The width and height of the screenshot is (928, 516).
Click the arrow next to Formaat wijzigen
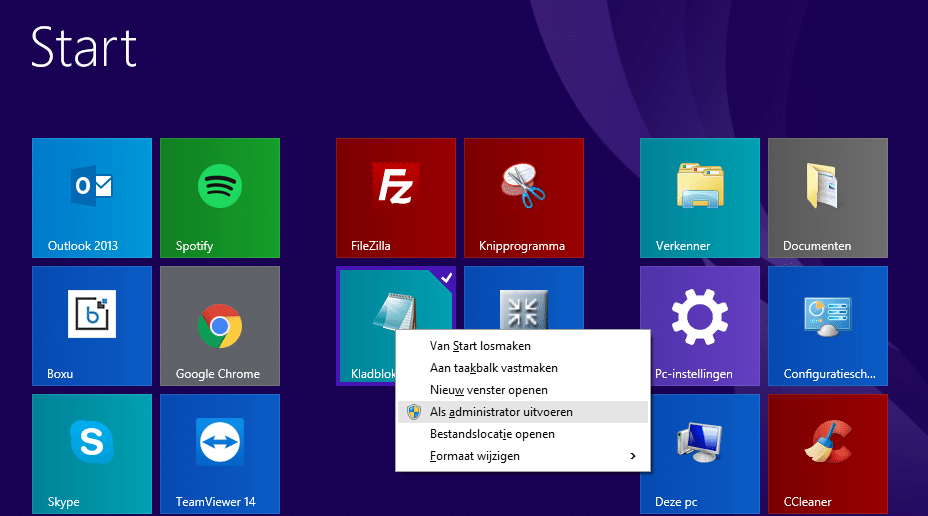(x=633, y=456)
